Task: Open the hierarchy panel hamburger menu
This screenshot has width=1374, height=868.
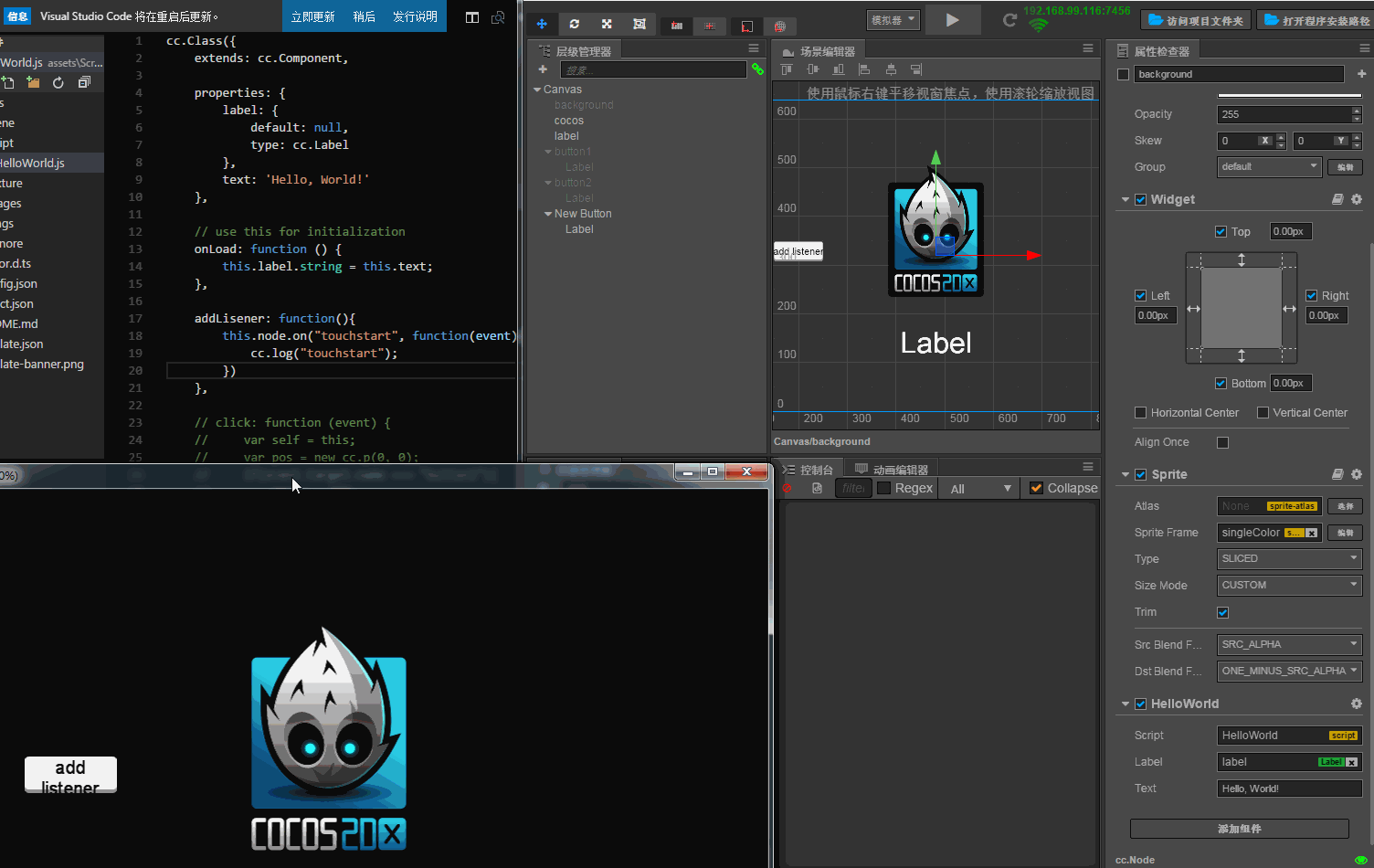Action: pyautogui.click(x=754, y=48)
